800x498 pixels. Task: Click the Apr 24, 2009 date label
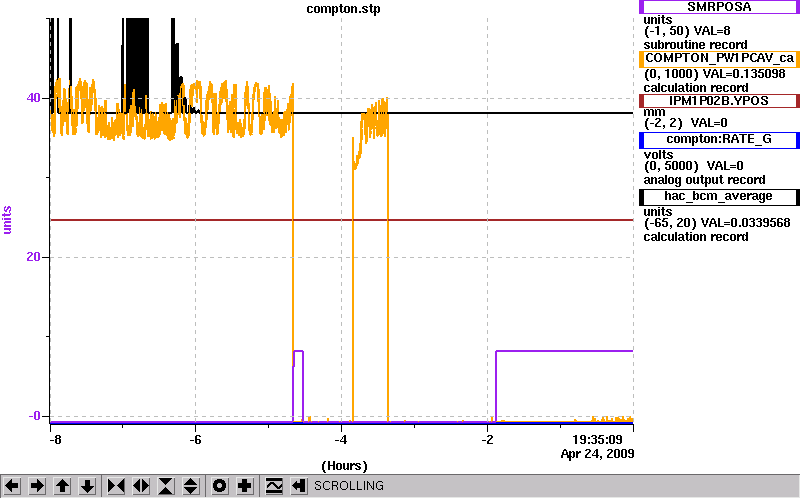(597, 454)
